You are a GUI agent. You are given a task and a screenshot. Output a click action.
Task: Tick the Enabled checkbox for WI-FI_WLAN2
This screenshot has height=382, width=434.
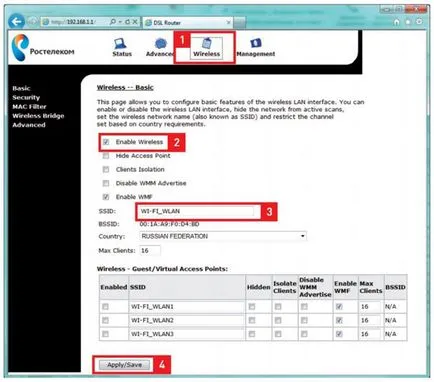click(106, 320)
